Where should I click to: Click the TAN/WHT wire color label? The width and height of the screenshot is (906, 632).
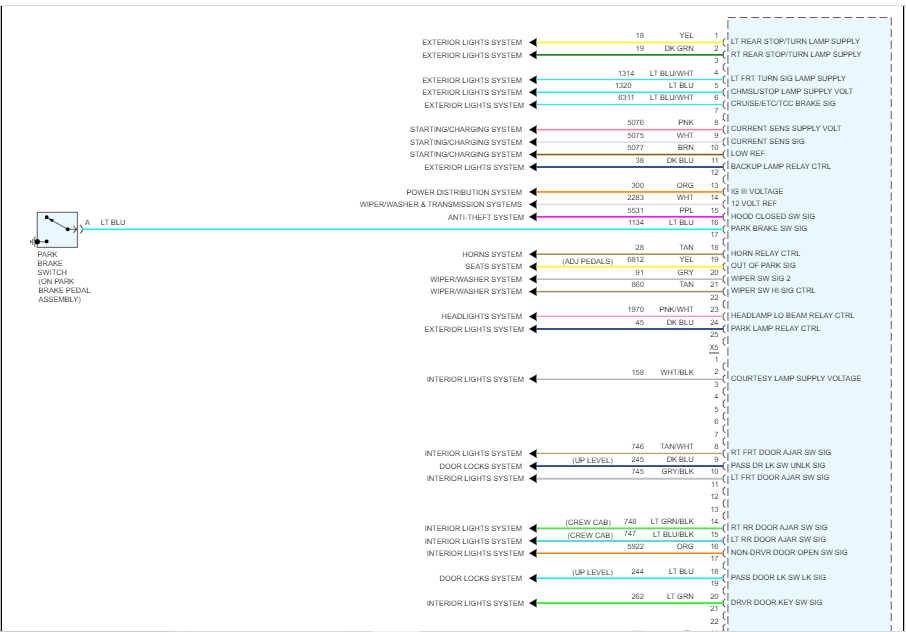point(677,447)
